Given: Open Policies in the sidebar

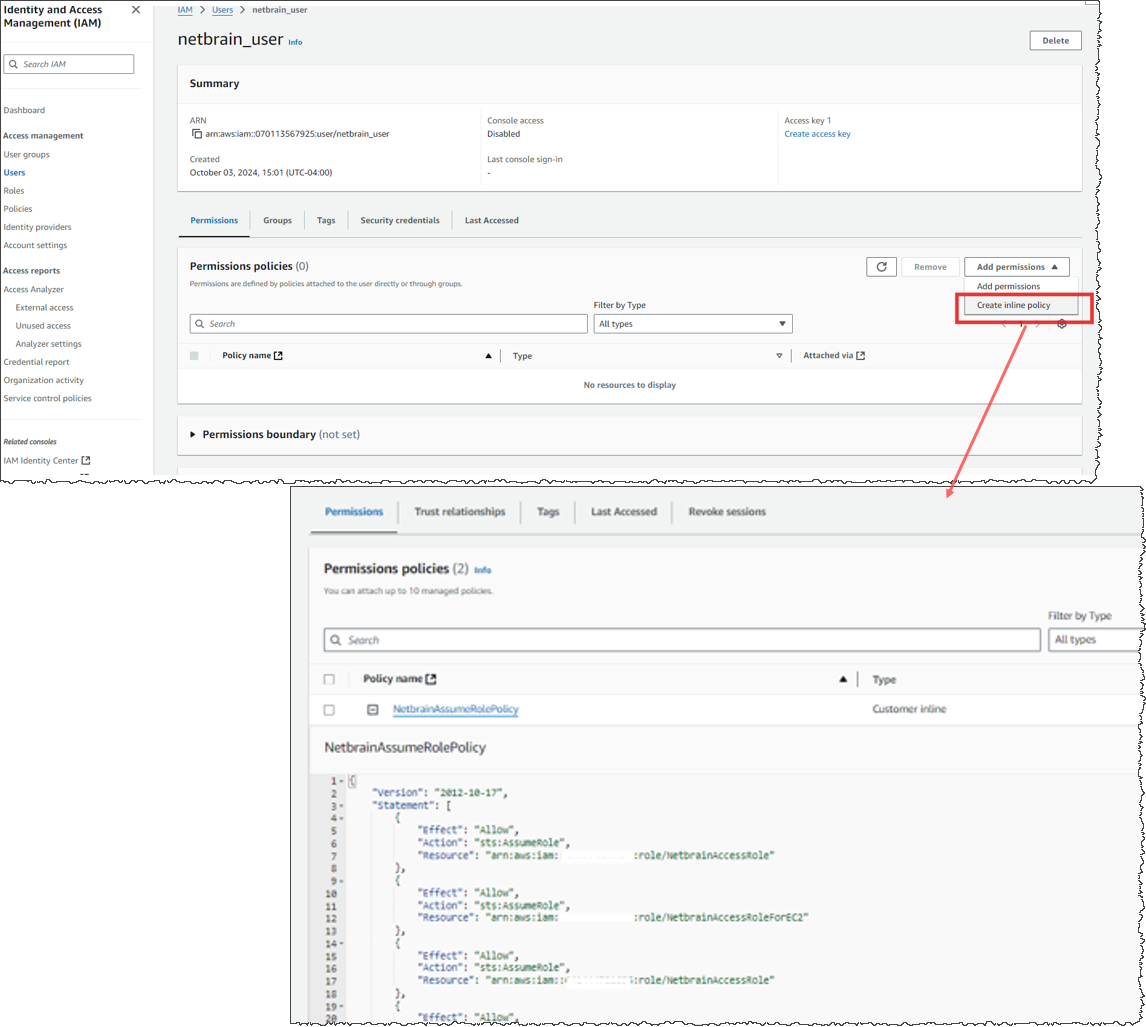Looking at the screenshot, I should [18, 209].
